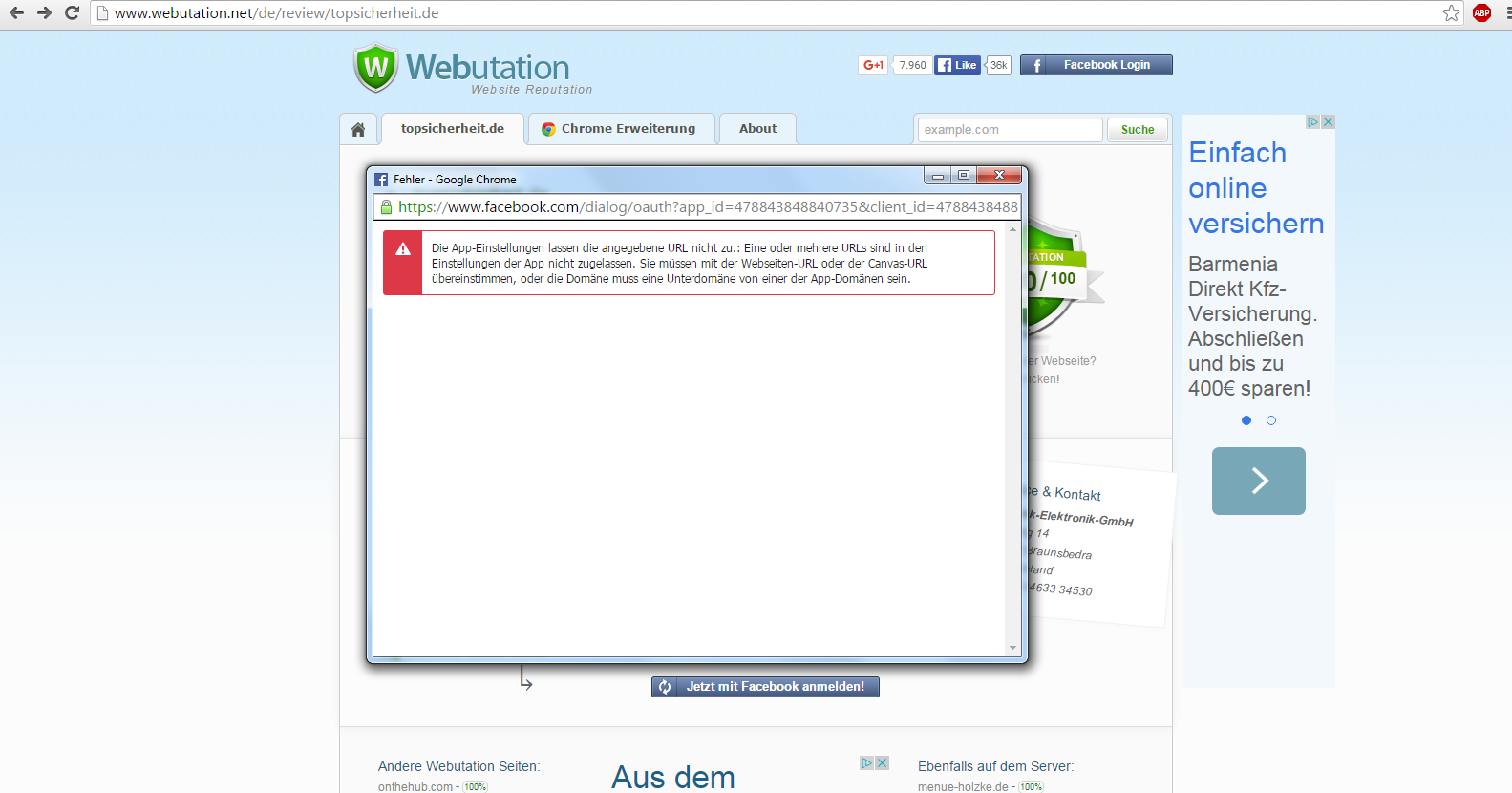This screenshot has width=1512, height=793.
Task: Click the Suche search button
Action: point(1138,130)
